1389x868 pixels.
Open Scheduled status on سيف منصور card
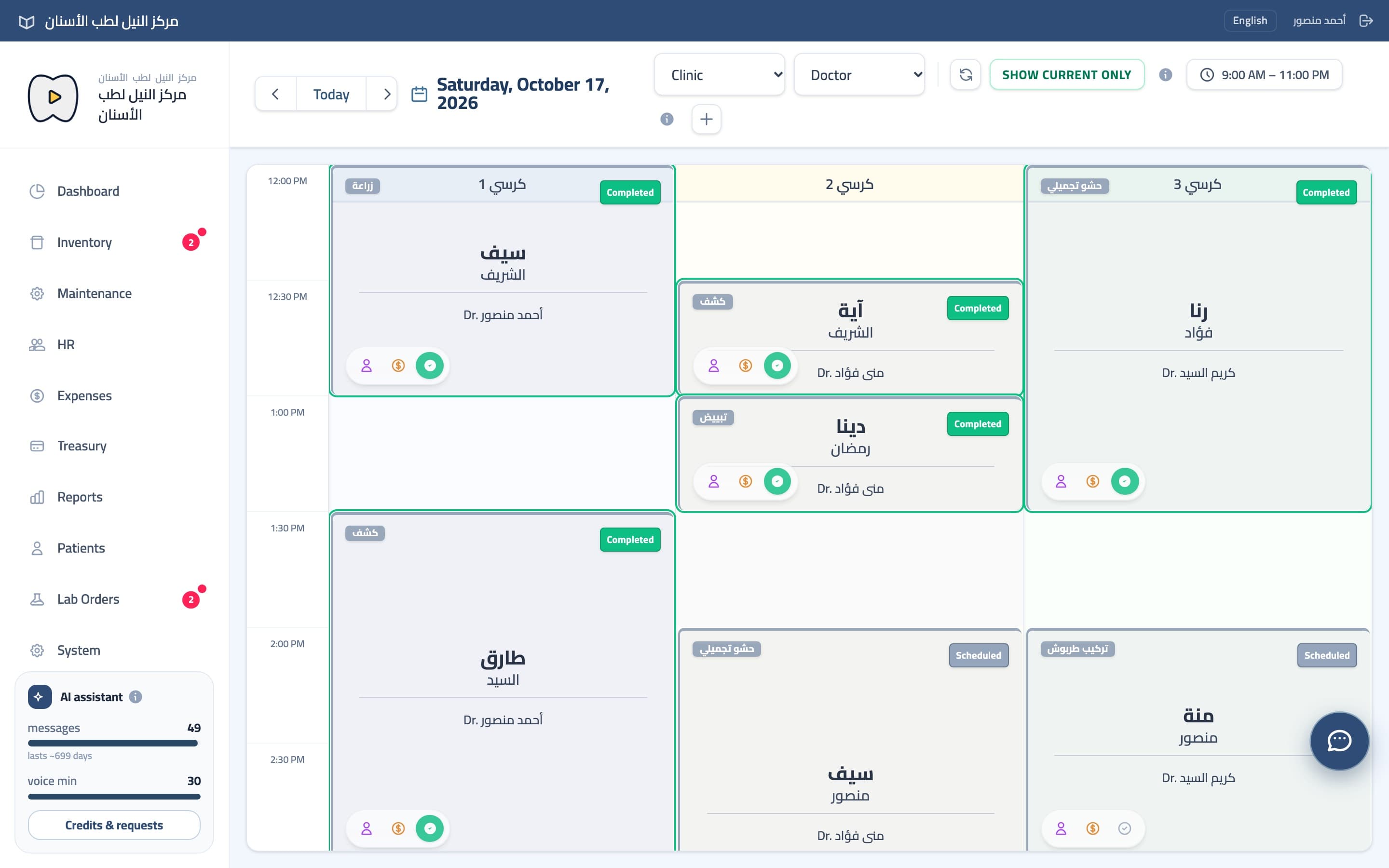tap(978, 656)
